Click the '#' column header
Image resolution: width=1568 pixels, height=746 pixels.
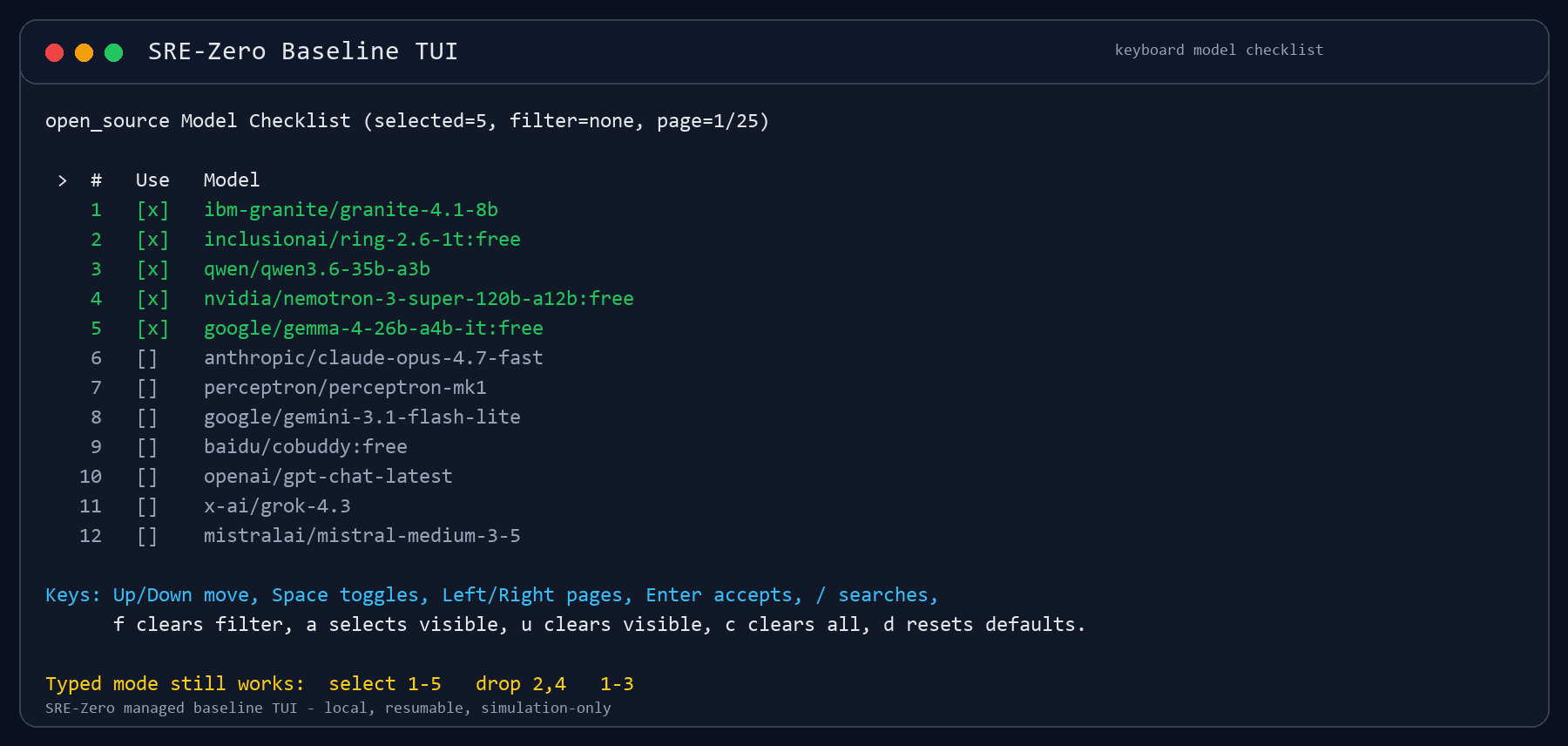96,180
